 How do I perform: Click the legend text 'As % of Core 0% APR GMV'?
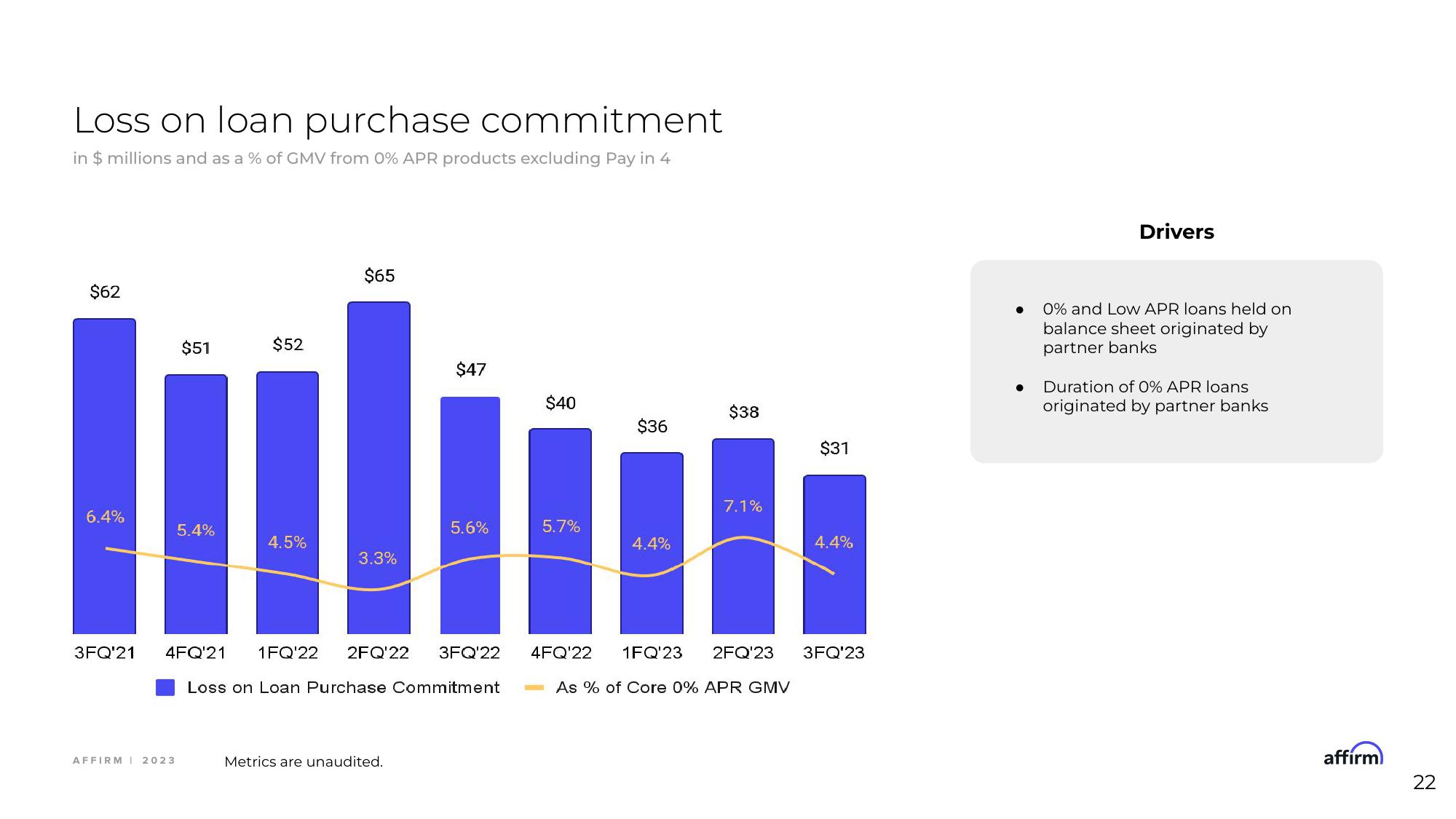(673, 688)
